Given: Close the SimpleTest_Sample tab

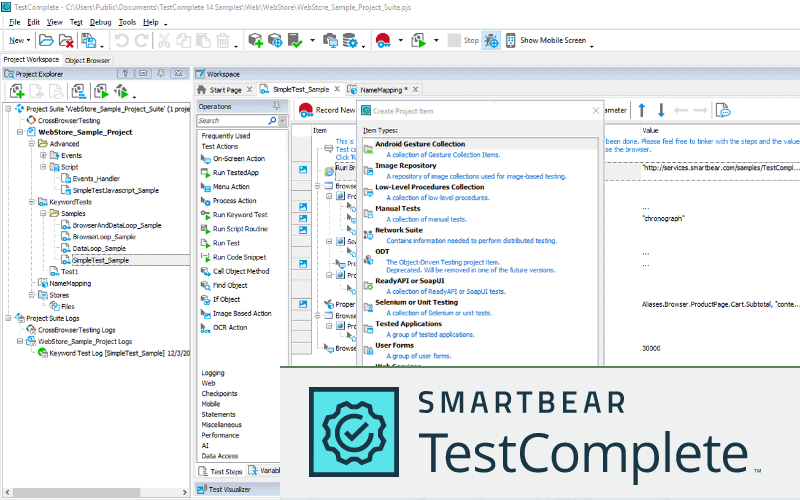Looking at the screenshot, I should (337, 89).
